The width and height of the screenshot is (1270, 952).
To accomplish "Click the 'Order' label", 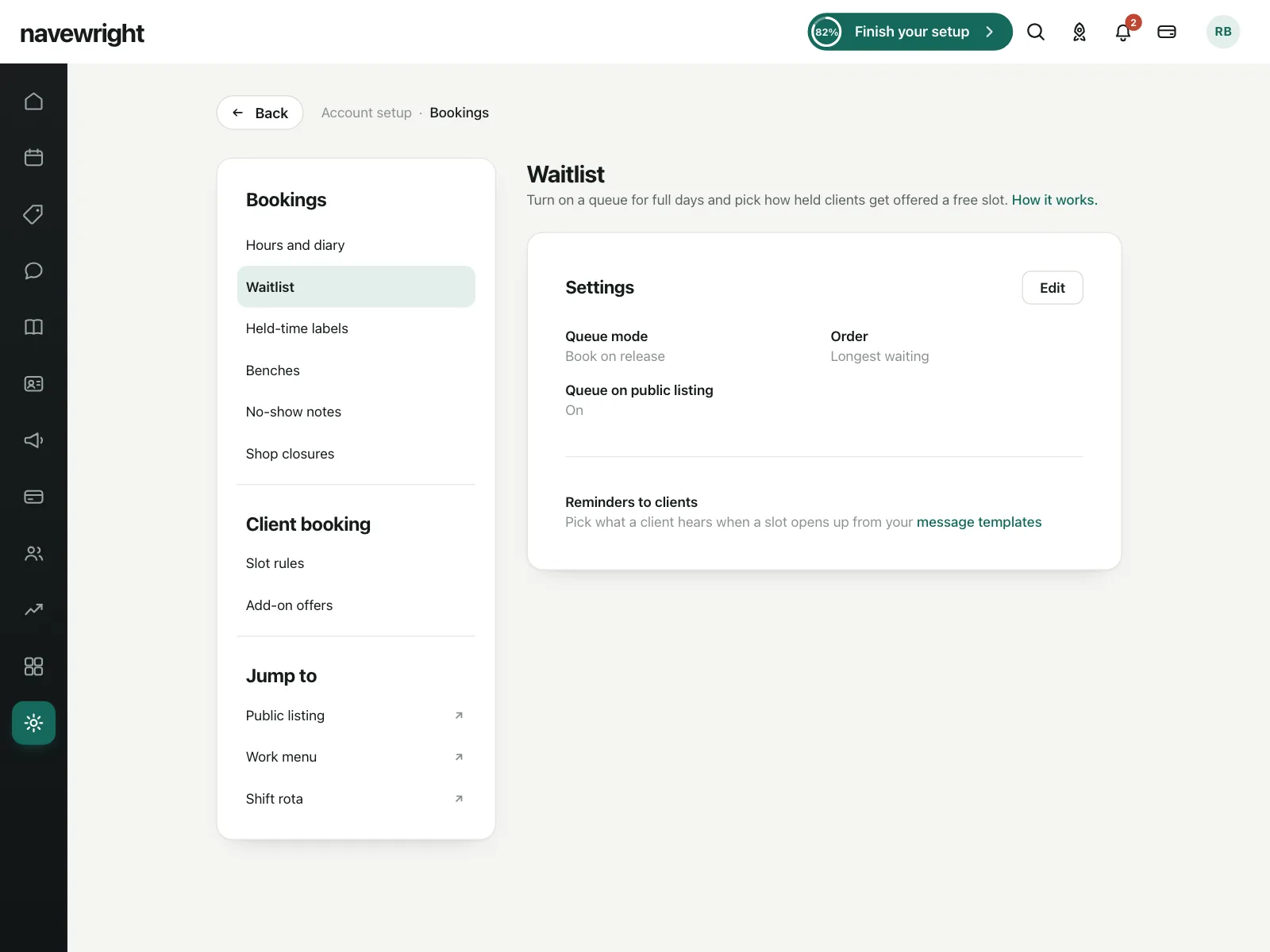I will pyautogui.click(x=849, y=336).
